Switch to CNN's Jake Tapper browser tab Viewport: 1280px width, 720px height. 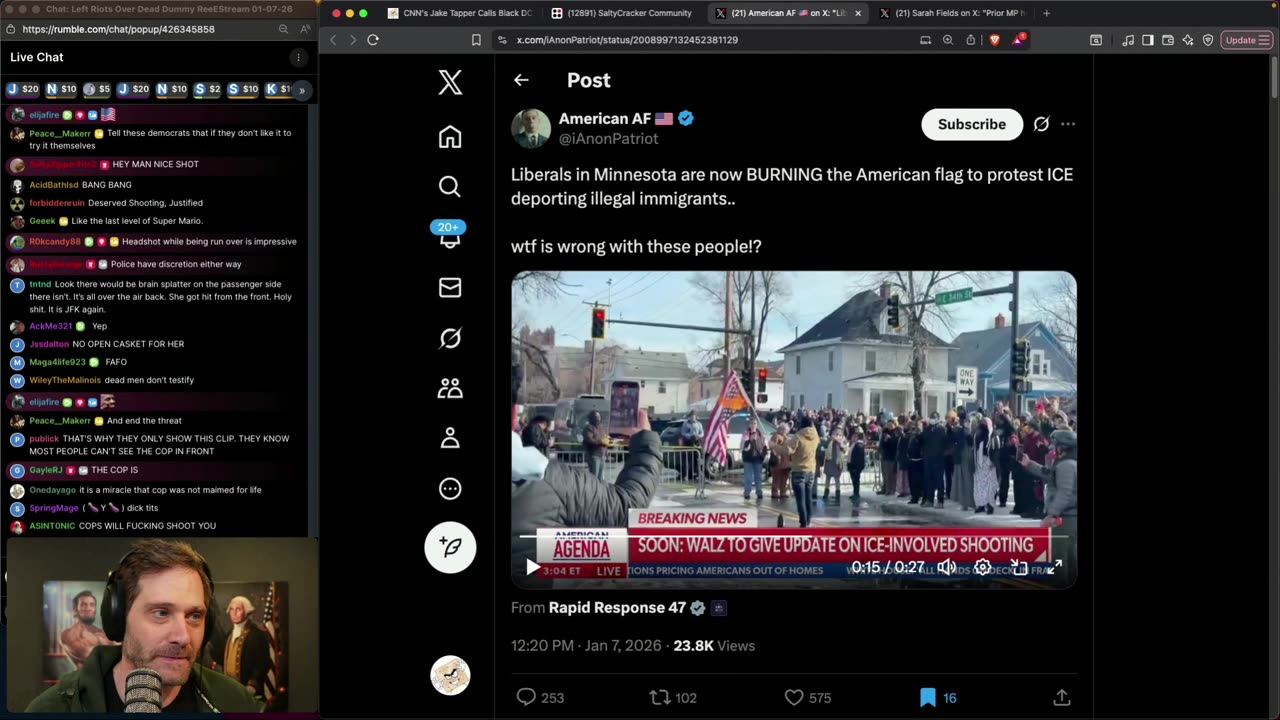[x=462, y=13]
